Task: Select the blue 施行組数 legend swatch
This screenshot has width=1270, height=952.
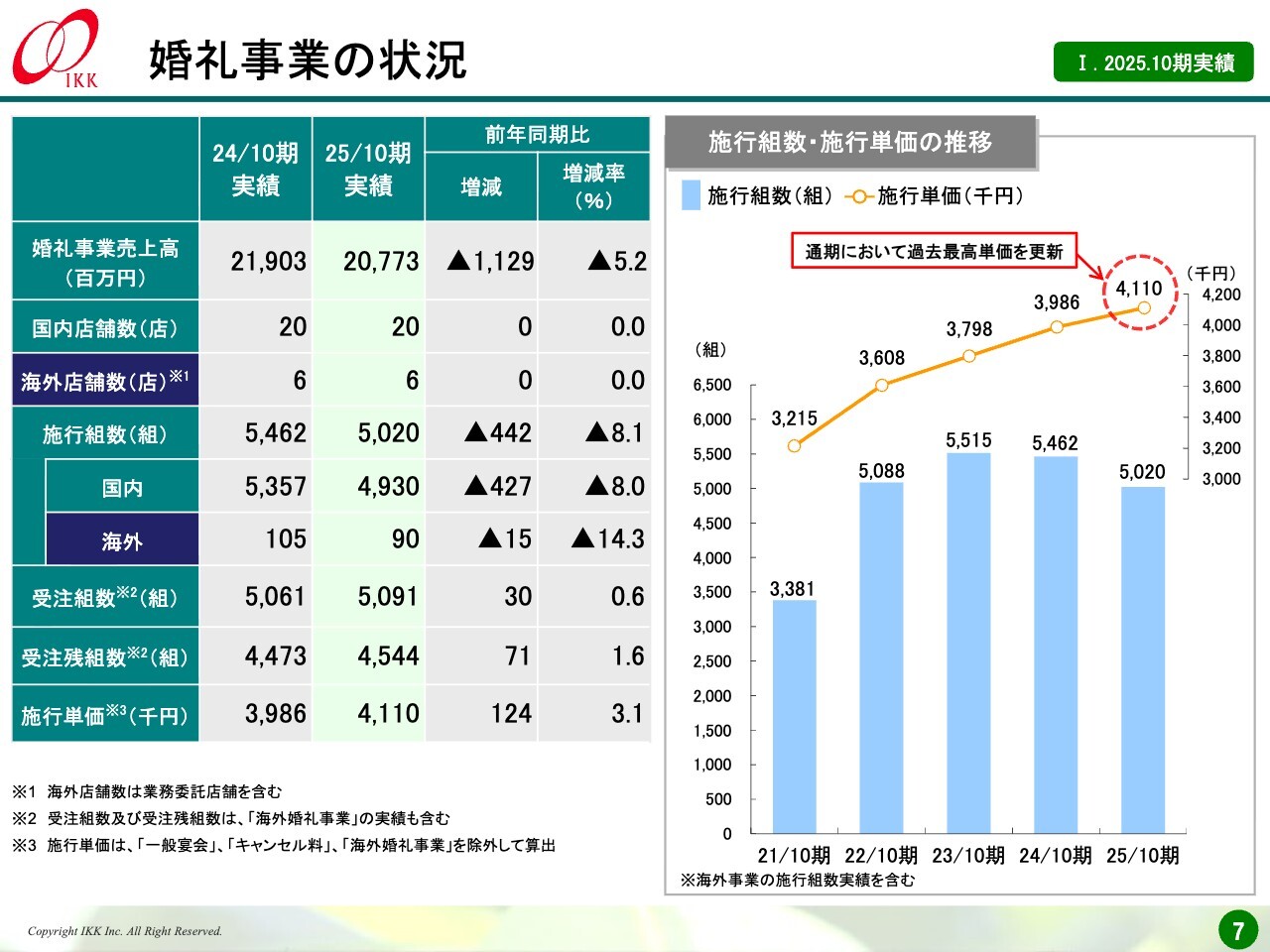Action: tap(691, 196)
